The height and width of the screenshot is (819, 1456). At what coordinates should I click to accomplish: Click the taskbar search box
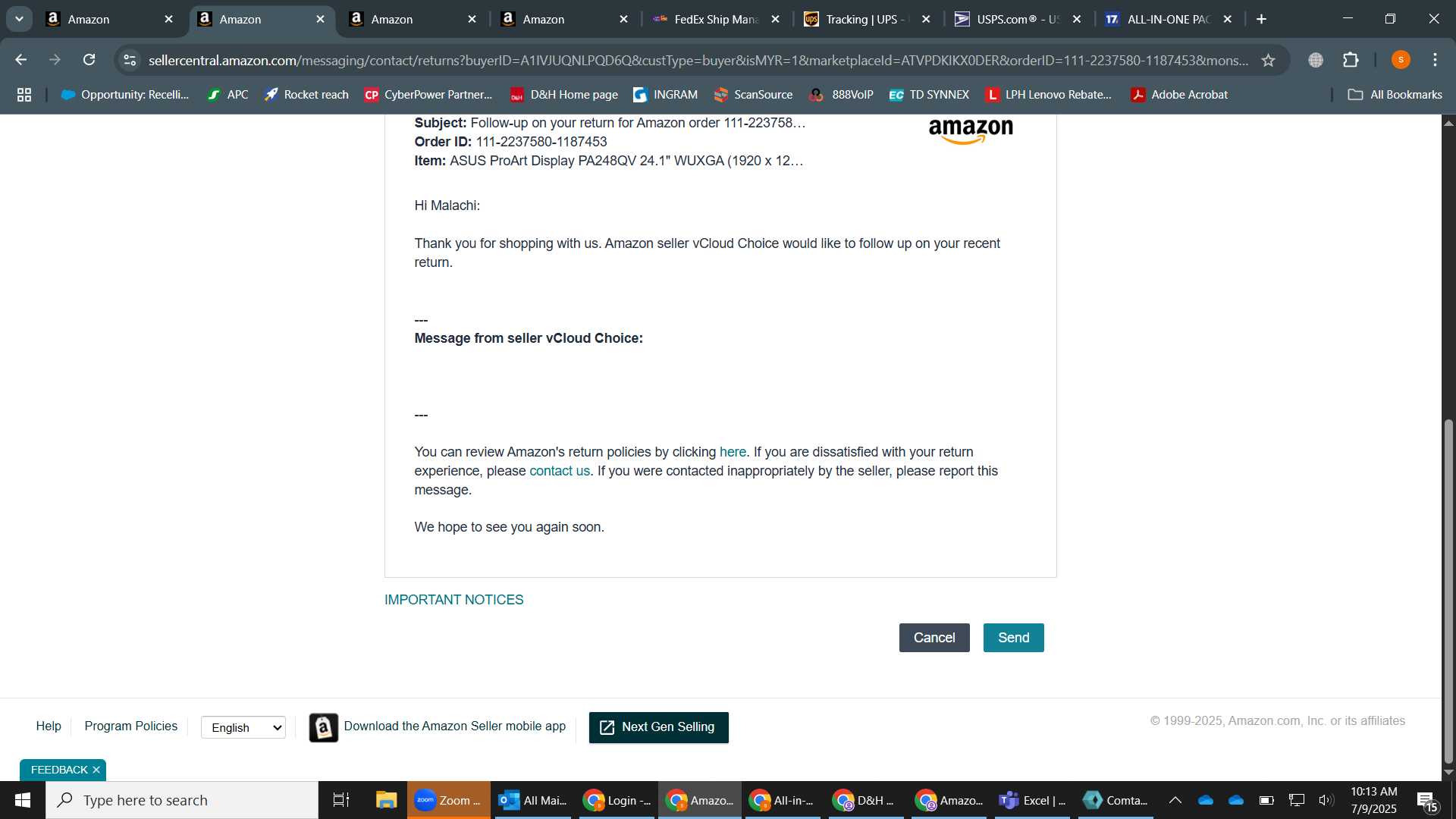(x=182, y=800)
